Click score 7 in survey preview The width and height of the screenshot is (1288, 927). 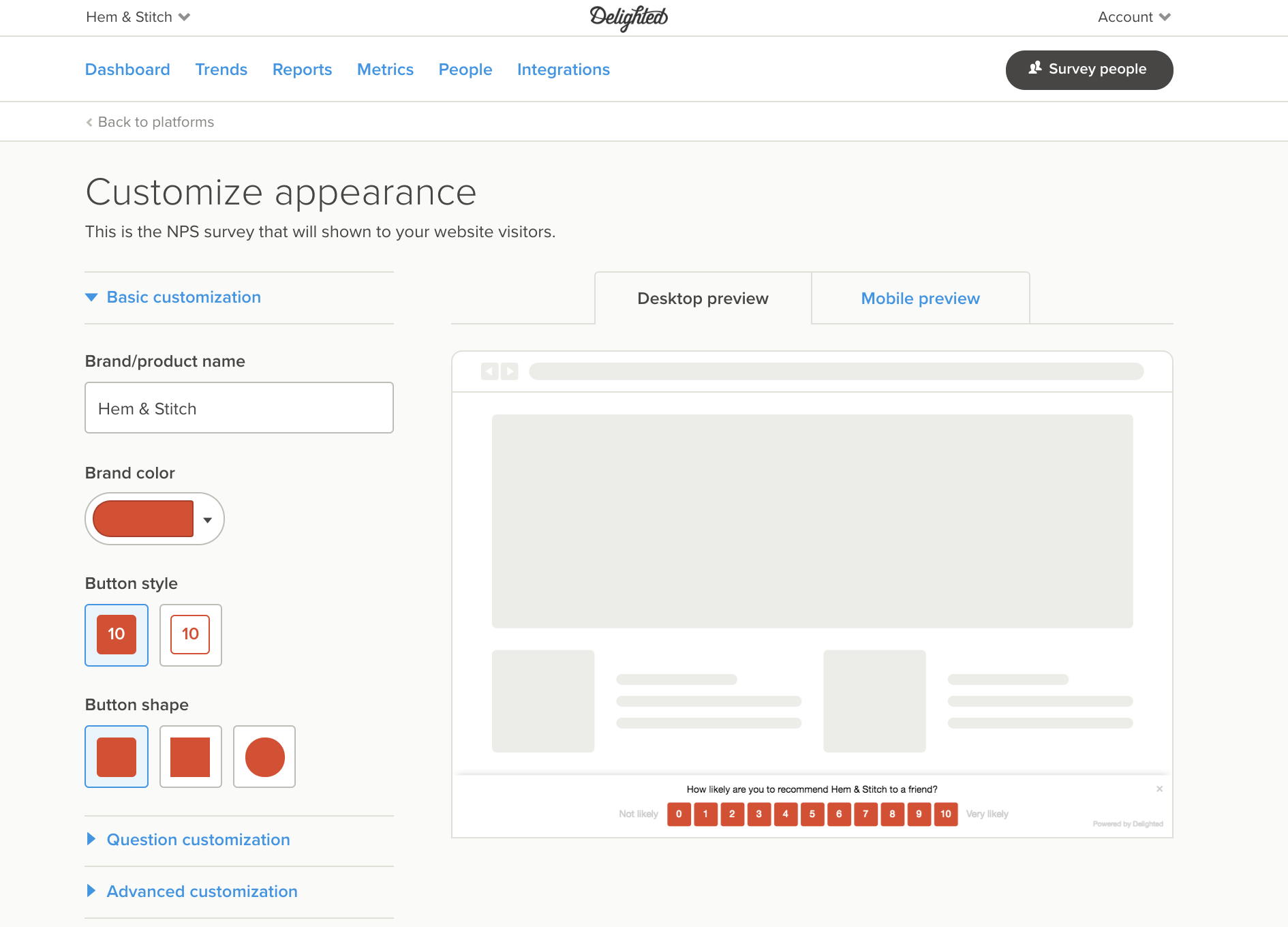click(x=865, y=814)
